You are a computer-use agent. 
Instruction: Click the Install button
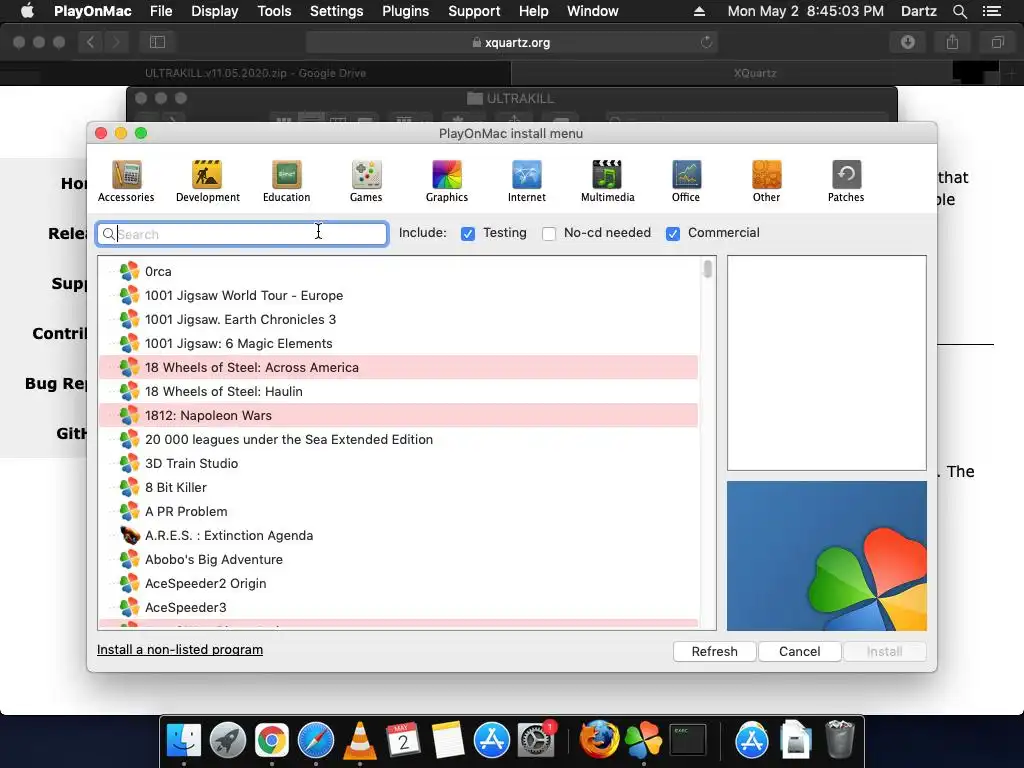coord(884,651)
